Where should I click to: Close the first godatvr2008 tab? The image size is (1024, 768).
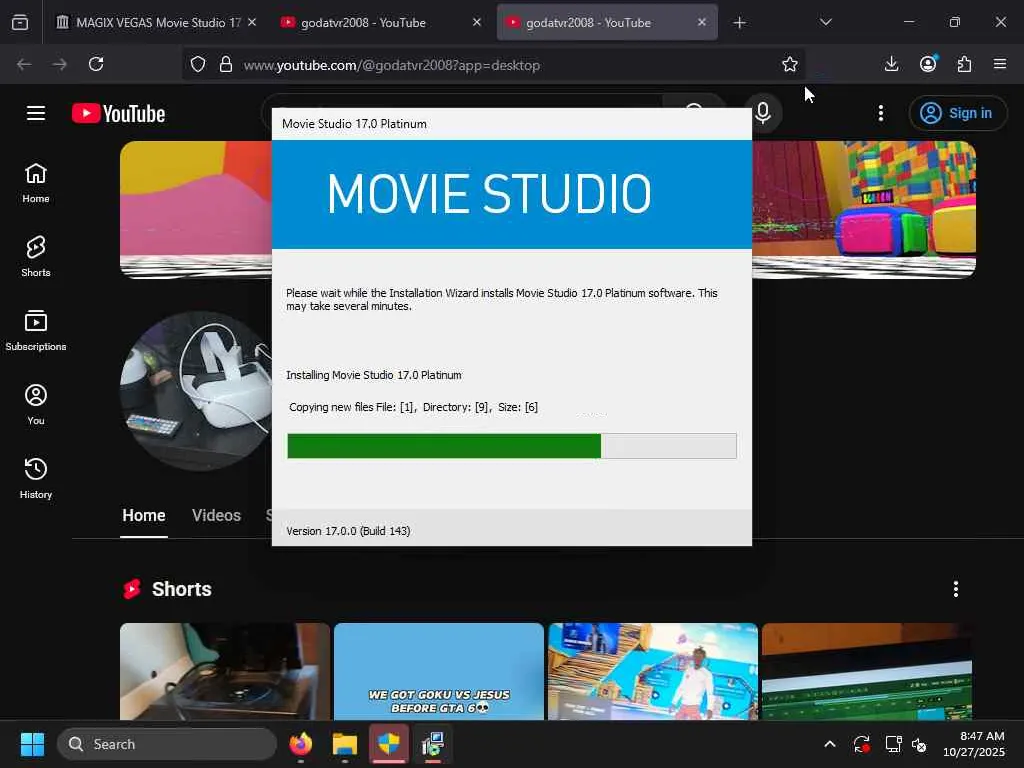pyautogui.click(x=477, y=22)
